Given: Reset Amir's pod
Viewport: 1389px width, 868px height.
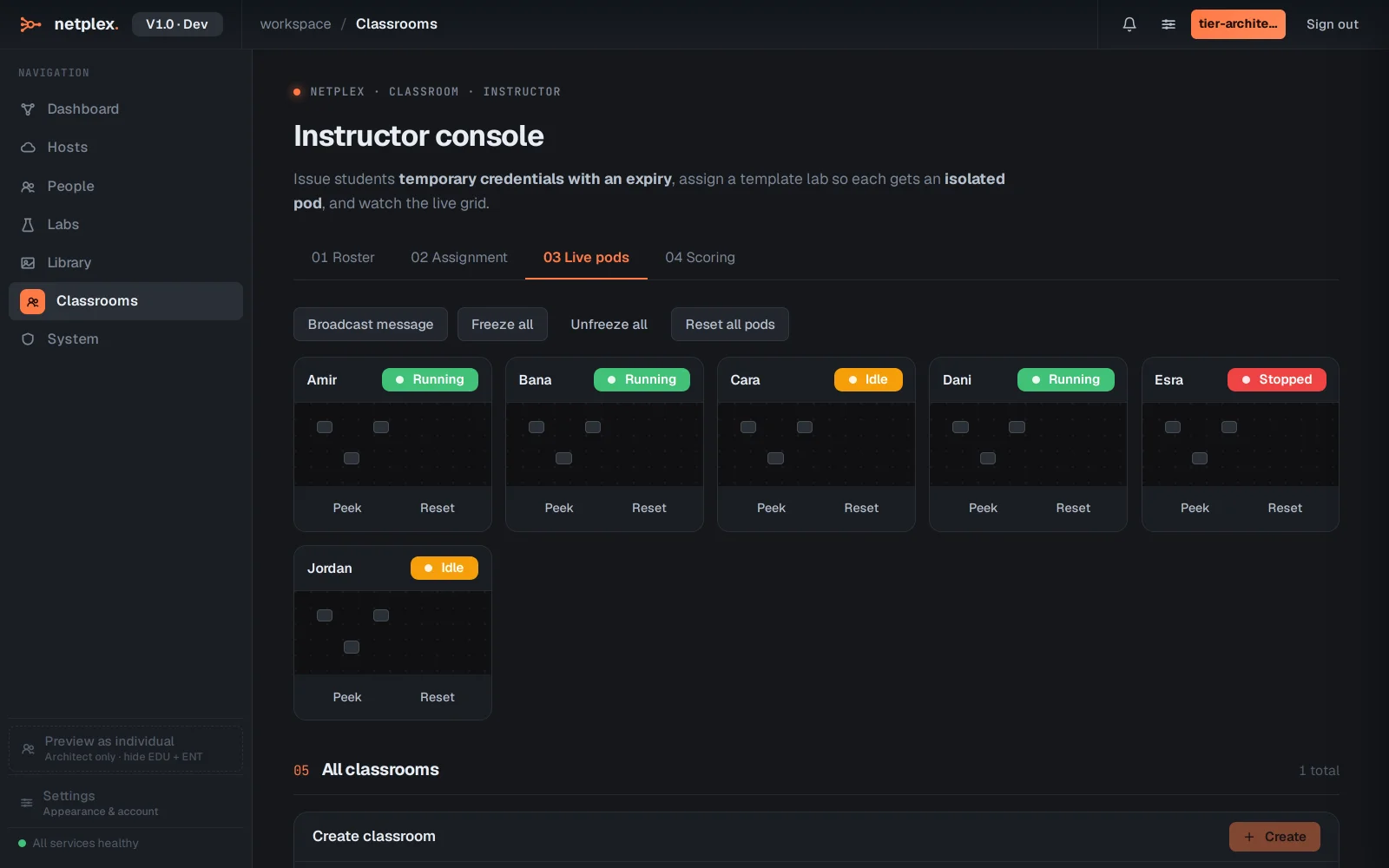Looking at the screenshot, I should click(438, 509).
